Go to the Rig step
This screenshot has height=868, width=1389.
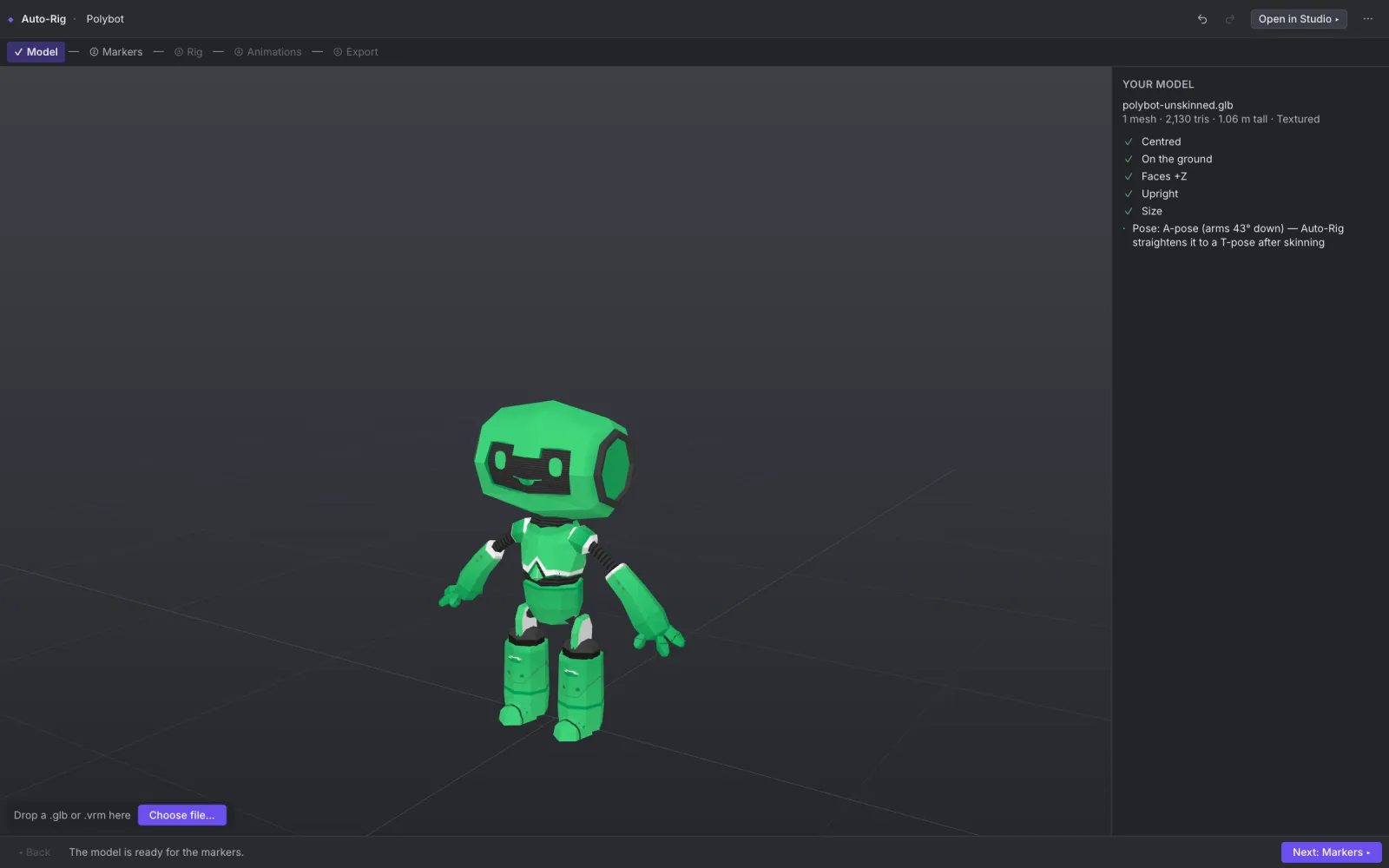click(188, 52)
